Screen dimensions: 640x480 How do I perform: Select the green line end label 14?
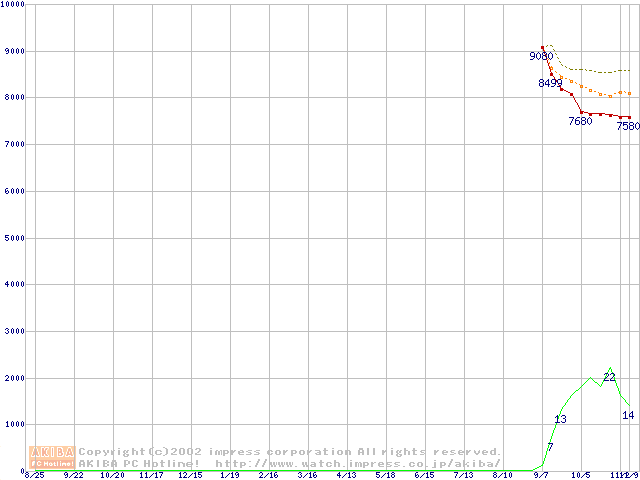click(x=628, y=415)
